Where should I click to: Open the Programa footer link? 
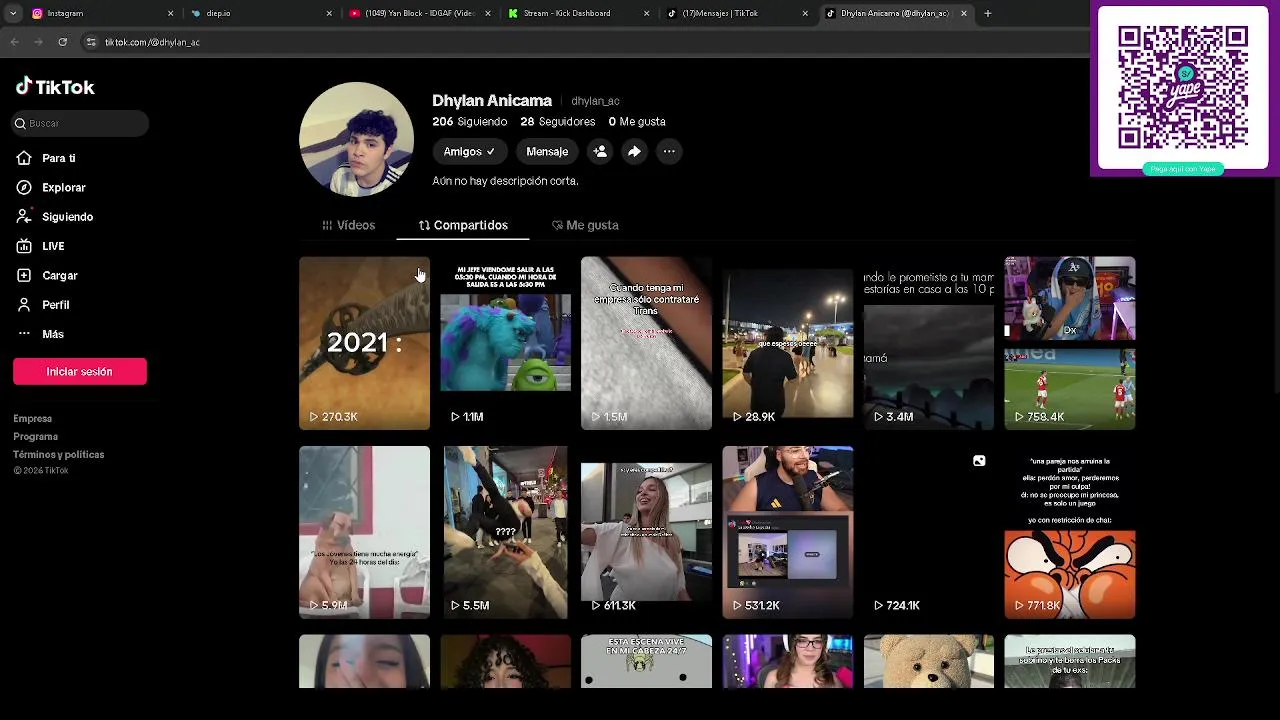[36, 437]
